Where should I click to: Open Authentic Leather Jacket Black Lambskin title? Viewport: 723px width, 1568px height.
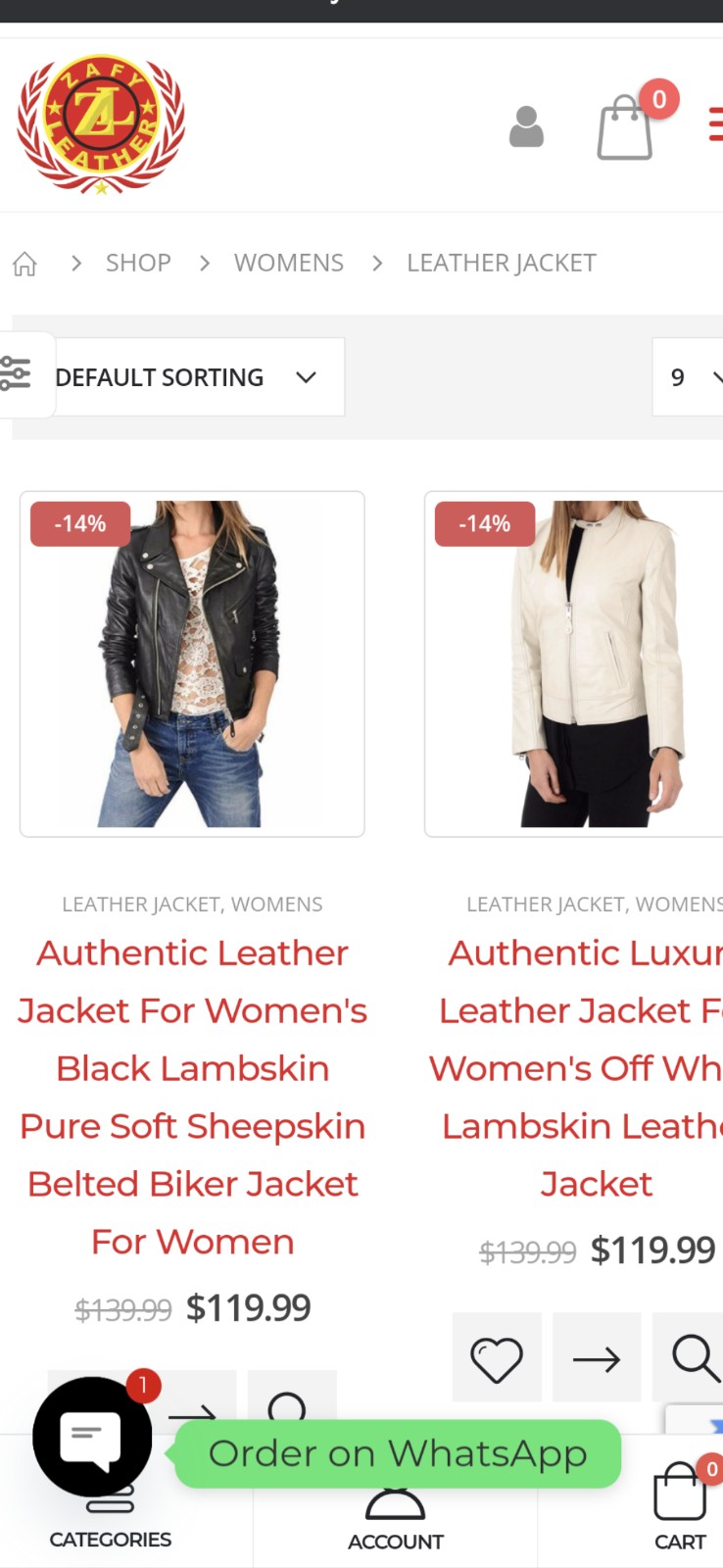point(192,1098)
